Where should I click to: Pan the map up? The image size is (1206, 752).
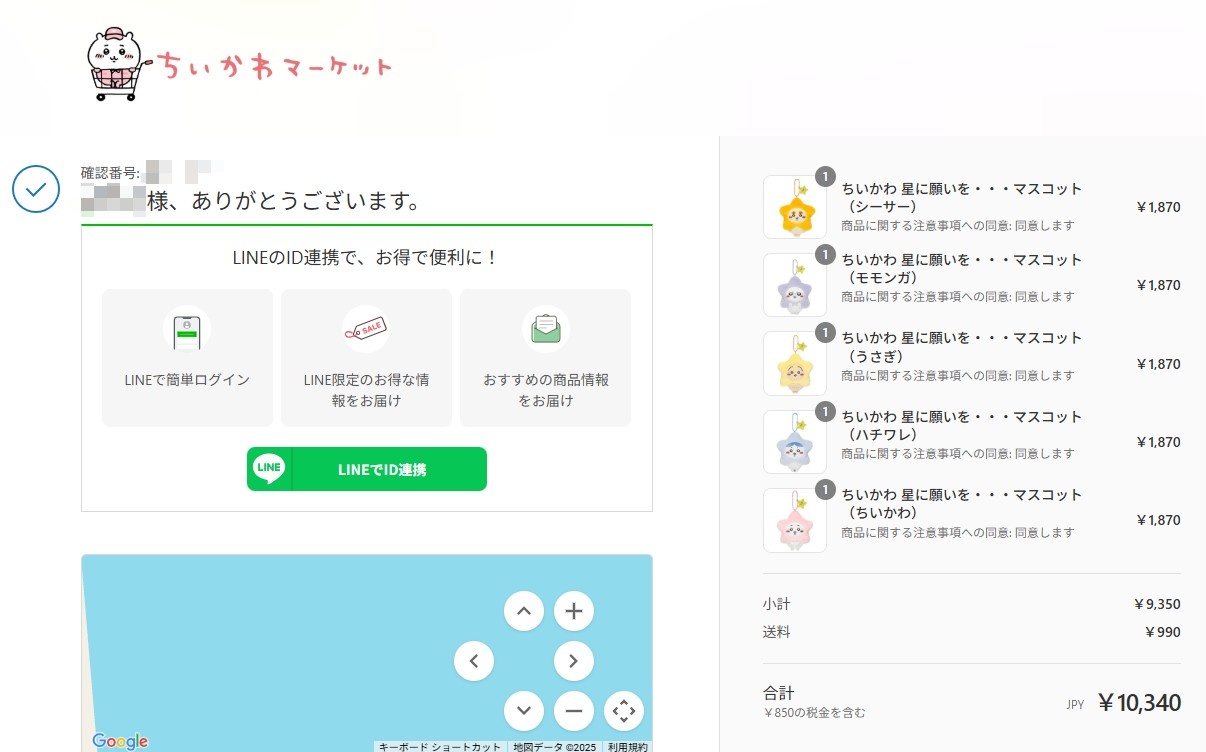tap(524, 611)
